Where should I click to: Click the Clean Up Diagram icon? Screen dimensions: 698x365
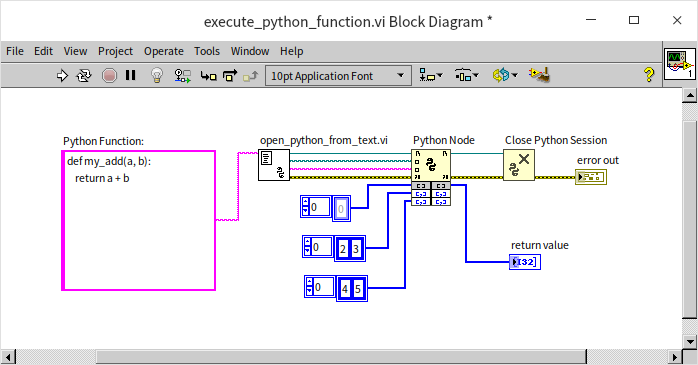tap(539, 75)
